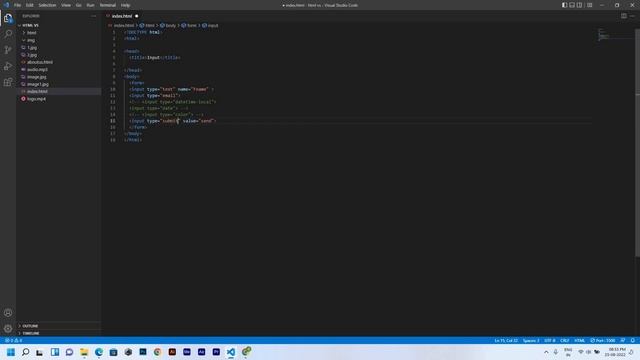Open the Selection menu
640x360 pixels.
tap(47, 5)
